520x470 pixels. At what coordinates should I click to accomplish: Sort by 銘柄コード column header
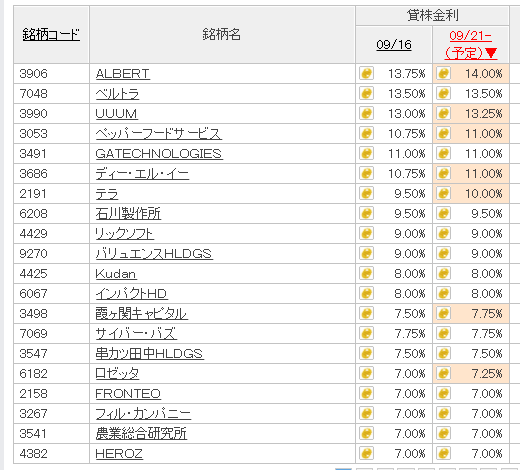[x=51, y=34]
